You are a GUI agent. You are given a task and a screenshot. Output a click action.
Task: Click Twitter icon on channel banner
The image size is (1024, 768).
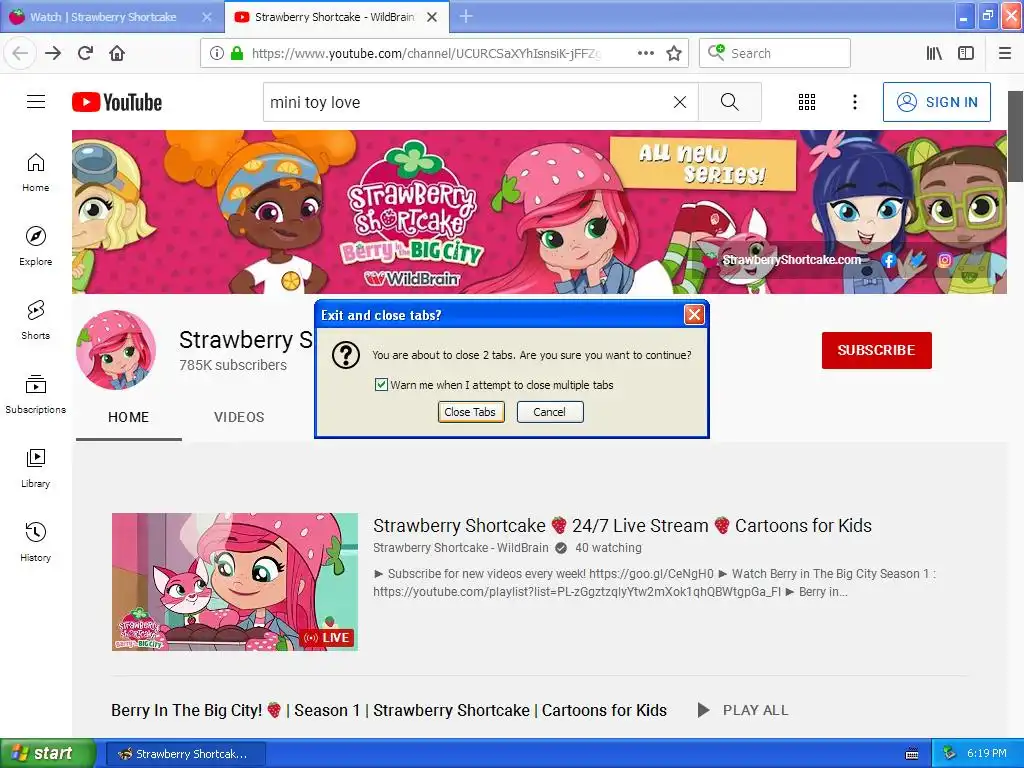click(917, 260)
